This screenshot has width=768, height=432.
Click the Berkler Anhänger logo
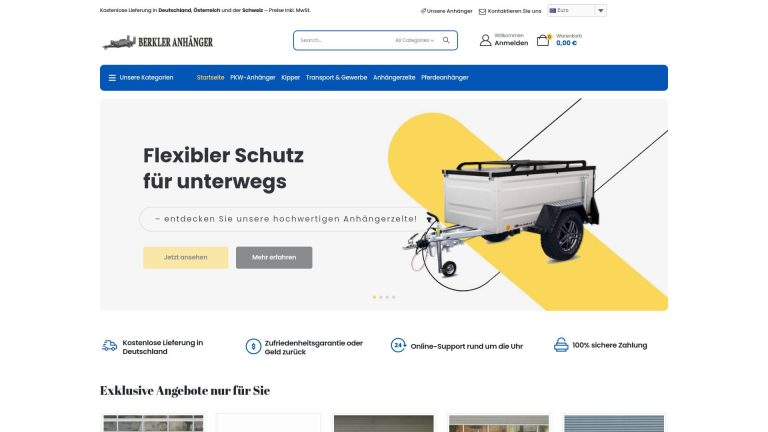tap(158, 42)
